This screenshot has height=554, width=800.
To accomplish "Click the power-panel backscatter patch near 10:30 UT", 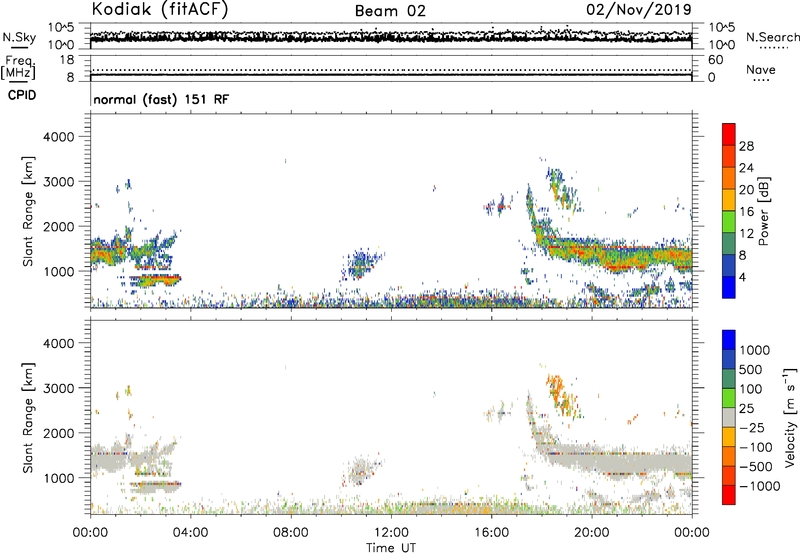I will (361, 264).
